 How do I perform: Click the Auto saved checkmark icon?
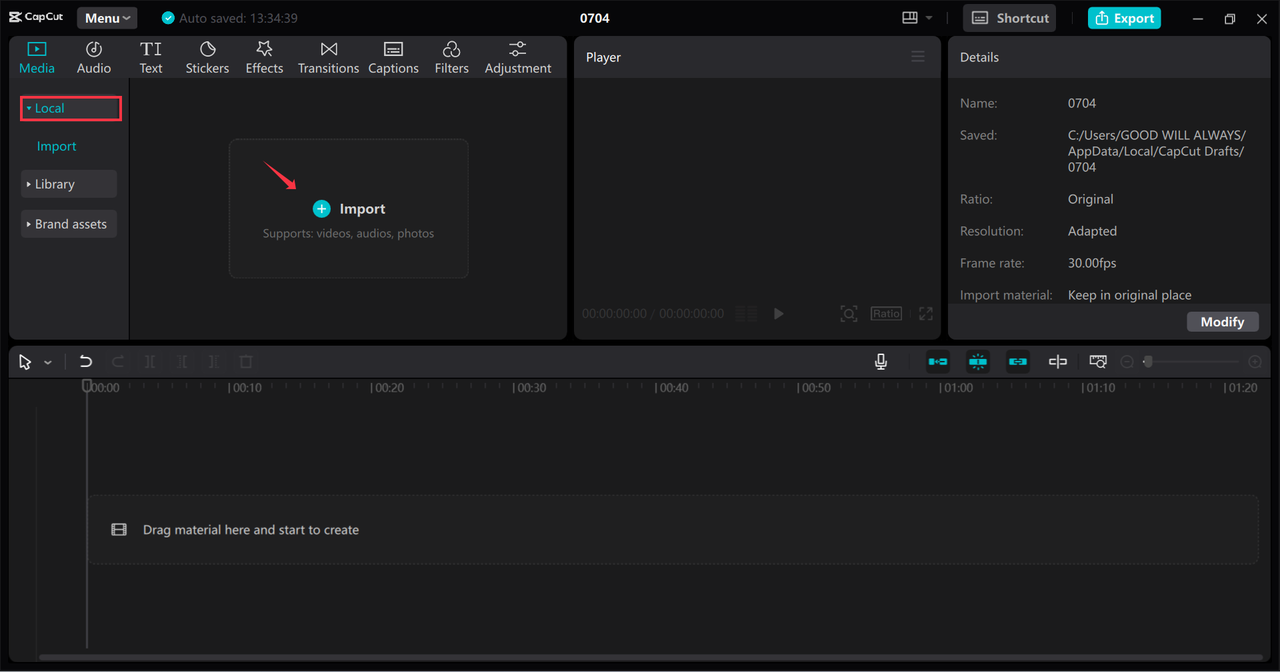(168, 18)
